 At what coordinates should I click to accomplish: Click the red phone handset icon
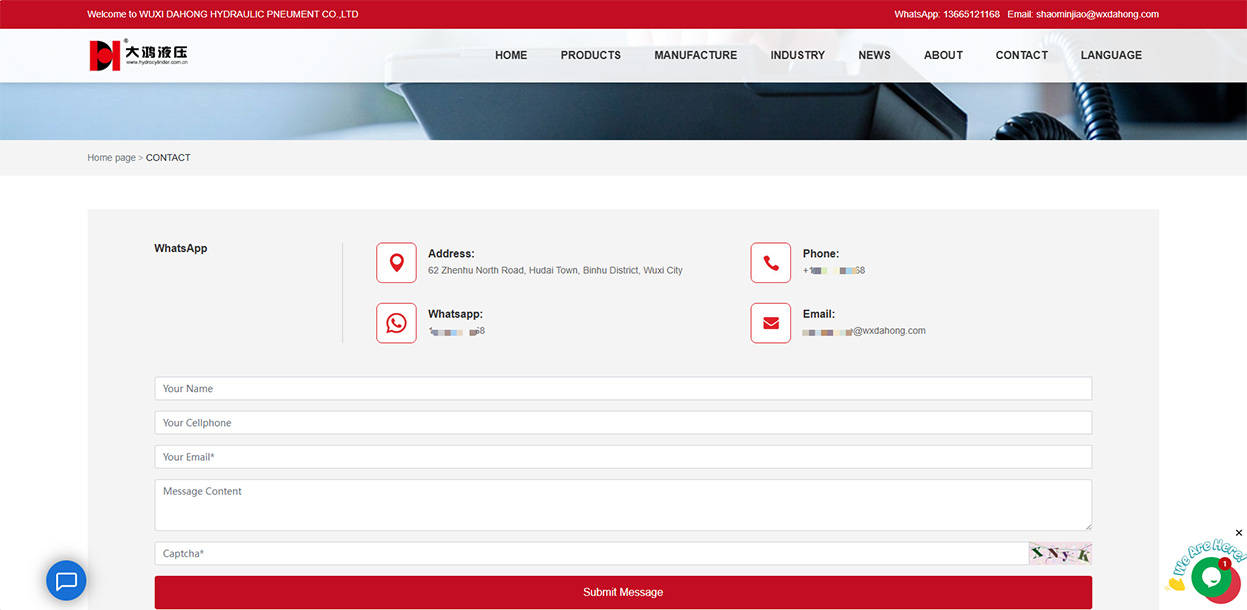[770, 263]
